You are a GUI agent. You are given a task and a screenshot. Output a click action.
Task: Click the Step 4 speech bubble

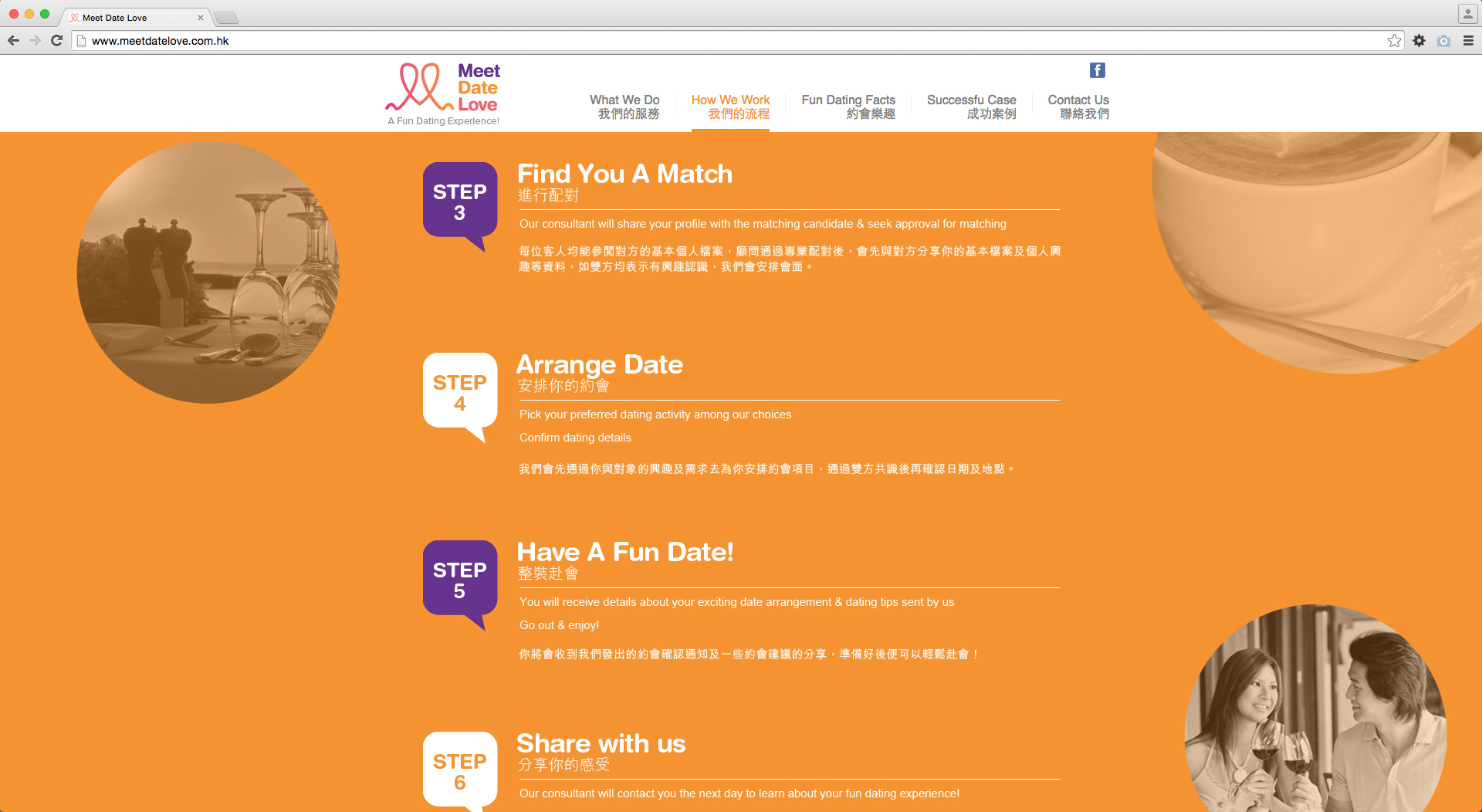click(x=460, y=394)
